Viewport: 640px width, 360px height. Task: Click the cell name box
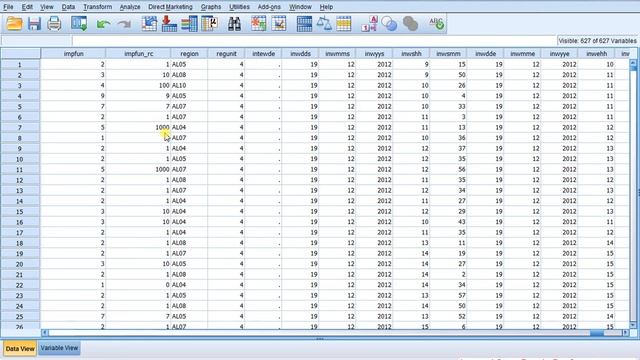(36, 40)
